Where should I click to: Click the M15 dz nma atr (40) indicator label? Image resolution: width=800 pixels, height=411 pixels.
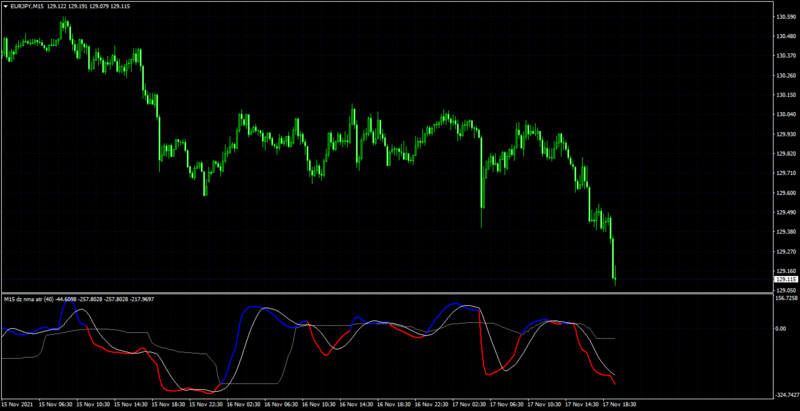tap(29, 299)
